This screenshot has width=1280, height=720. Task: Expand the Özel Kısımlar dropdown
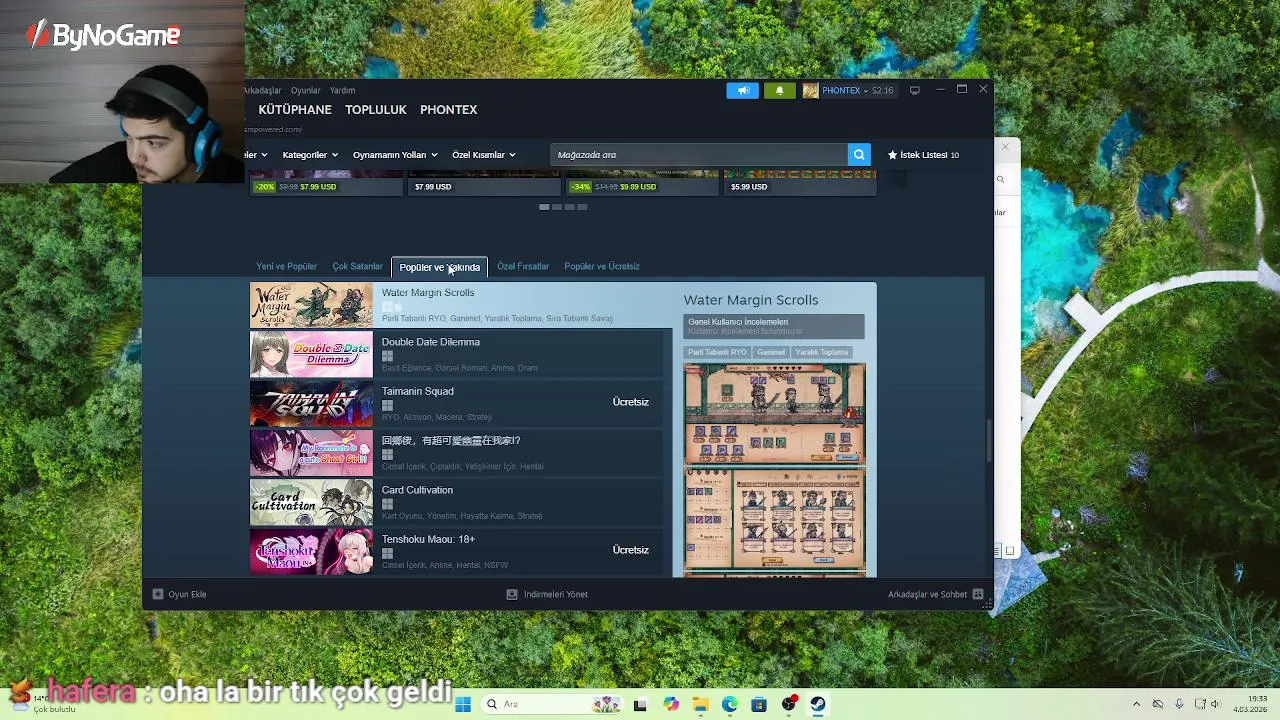484,155
